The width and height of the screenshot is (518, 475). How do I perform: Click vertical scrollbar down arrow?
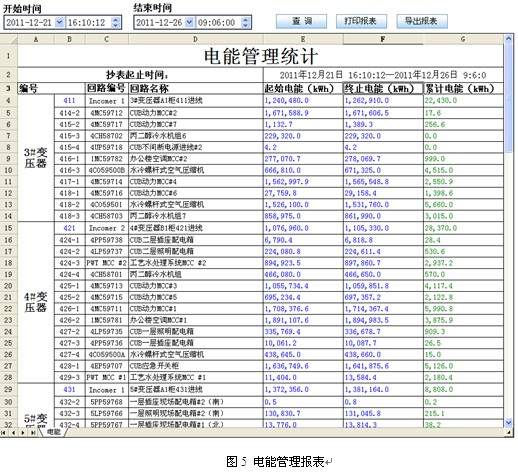pos(509,422)
